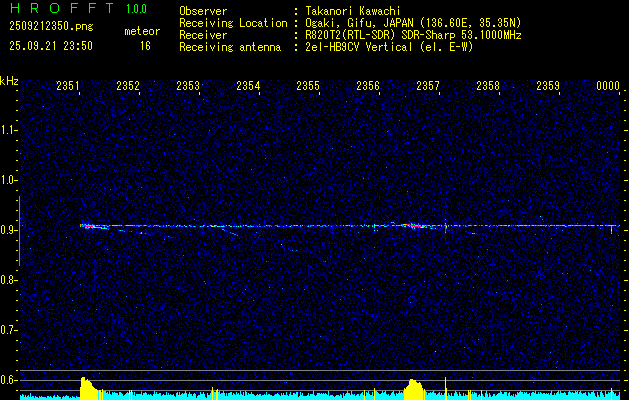Click the 0000 time marker
Image resolution: width=629 pixels, height=400 pixels.
click(x=608, y=86)
